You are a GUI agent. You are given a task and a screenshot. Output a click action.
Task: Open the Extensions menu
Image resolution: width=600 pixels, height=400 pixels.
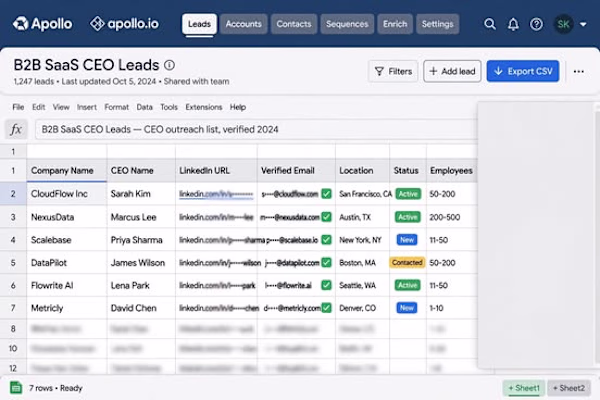point(204,107)
